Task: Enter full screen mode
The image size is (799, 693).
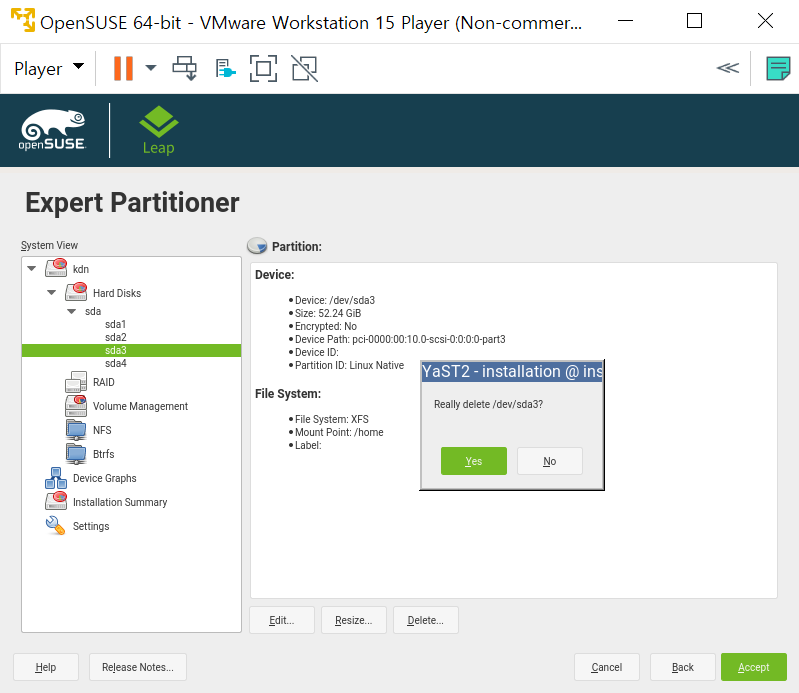Action: tap(263, 68)
